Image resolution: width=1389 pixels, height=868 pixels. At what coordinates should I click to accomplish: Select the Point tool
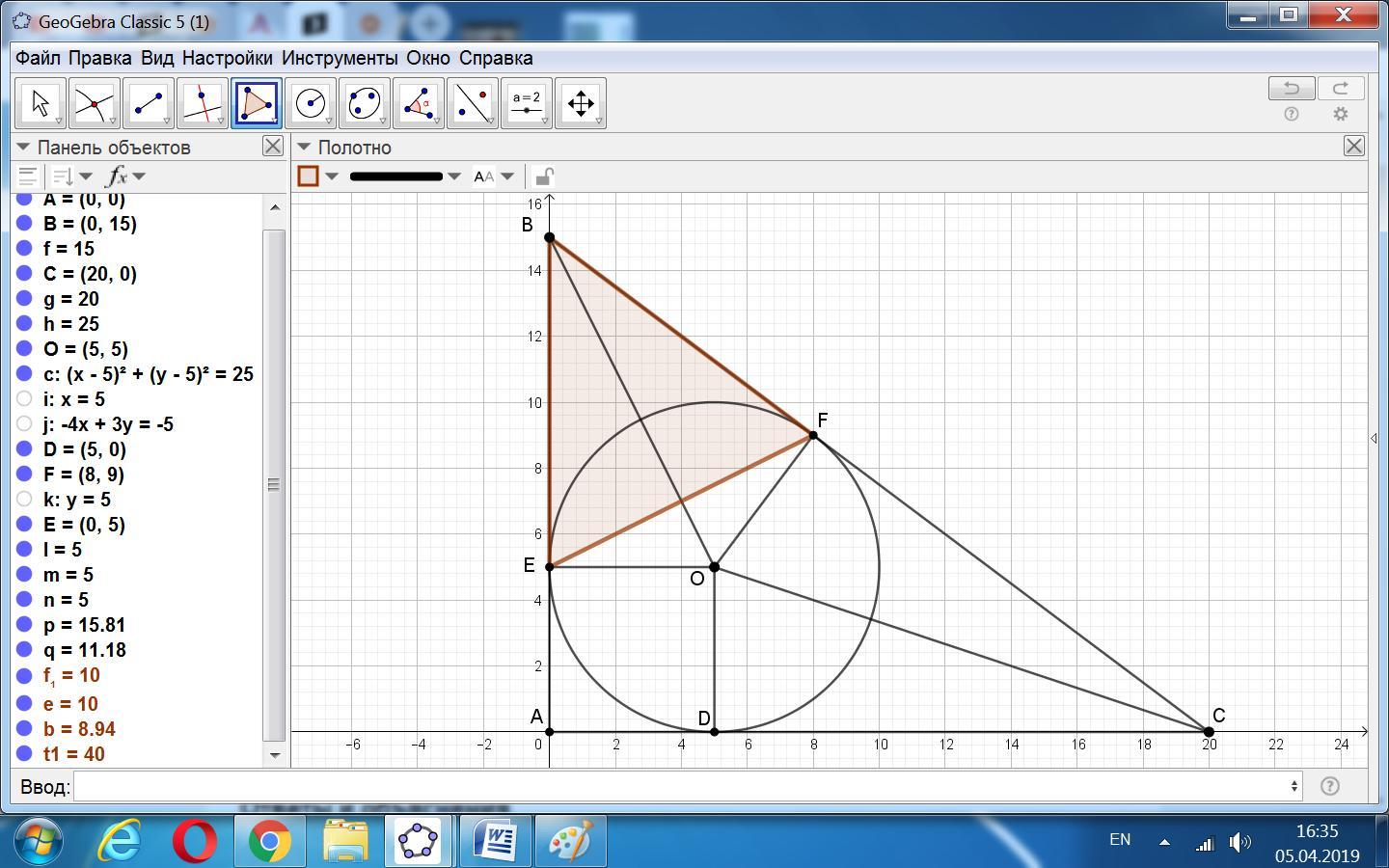click(x=95, y=103)
